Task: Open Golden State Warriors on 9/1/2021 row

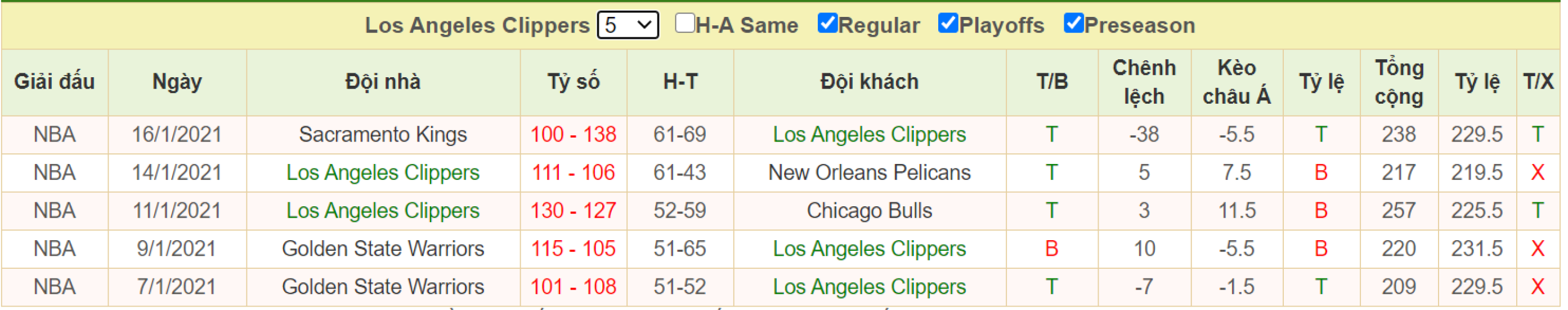Action: [x=383, y=249]
